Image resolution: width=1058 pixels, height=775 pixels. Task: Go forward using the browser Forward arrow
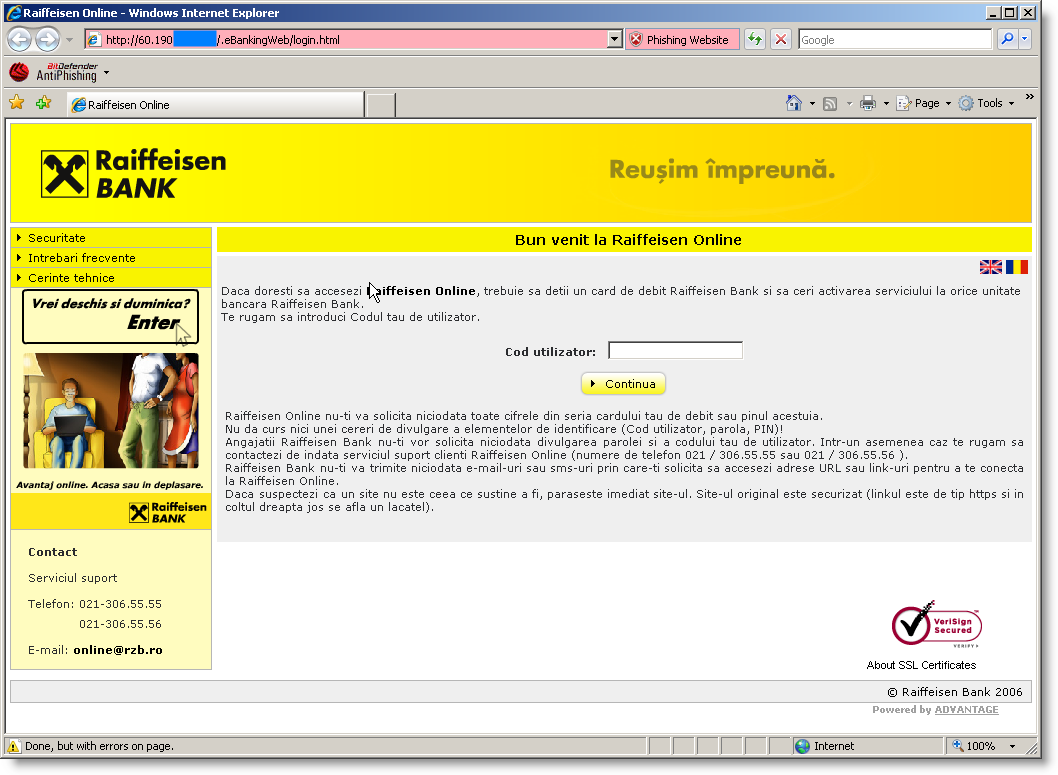47,40
